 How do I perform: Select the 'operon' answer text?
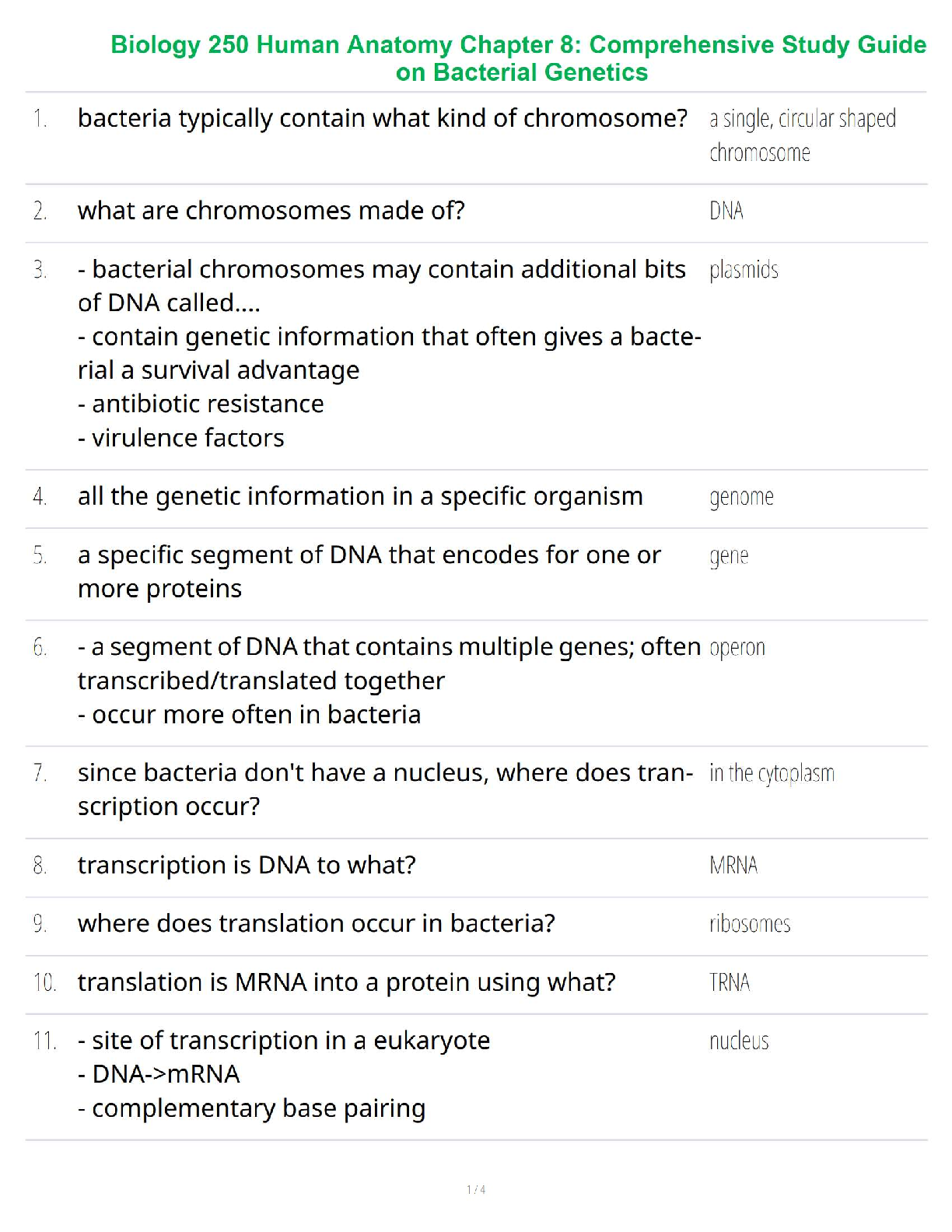tap(737, 647)
